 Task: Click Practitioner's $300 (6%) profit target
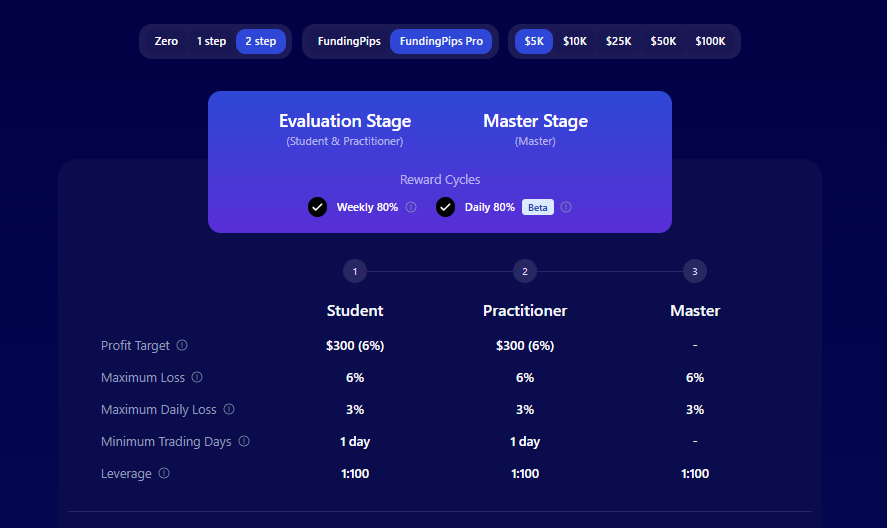(525, 346)
